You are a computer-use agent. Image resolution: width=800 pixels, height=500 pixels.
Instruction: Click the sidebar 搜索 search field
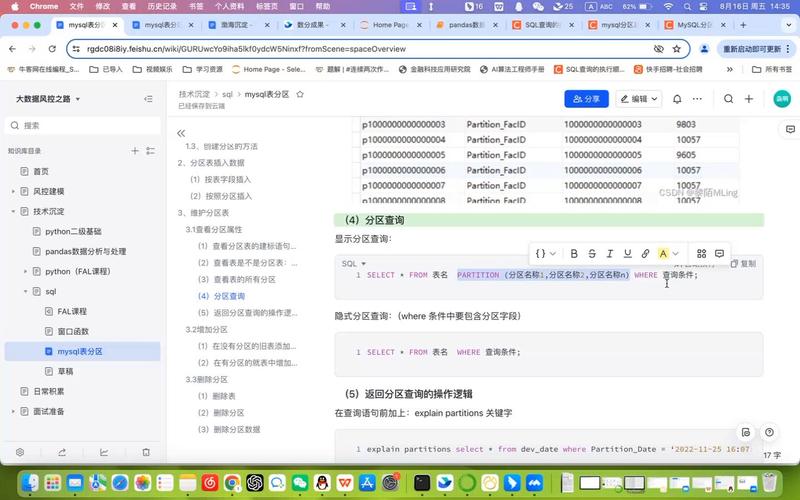point(83,126)
